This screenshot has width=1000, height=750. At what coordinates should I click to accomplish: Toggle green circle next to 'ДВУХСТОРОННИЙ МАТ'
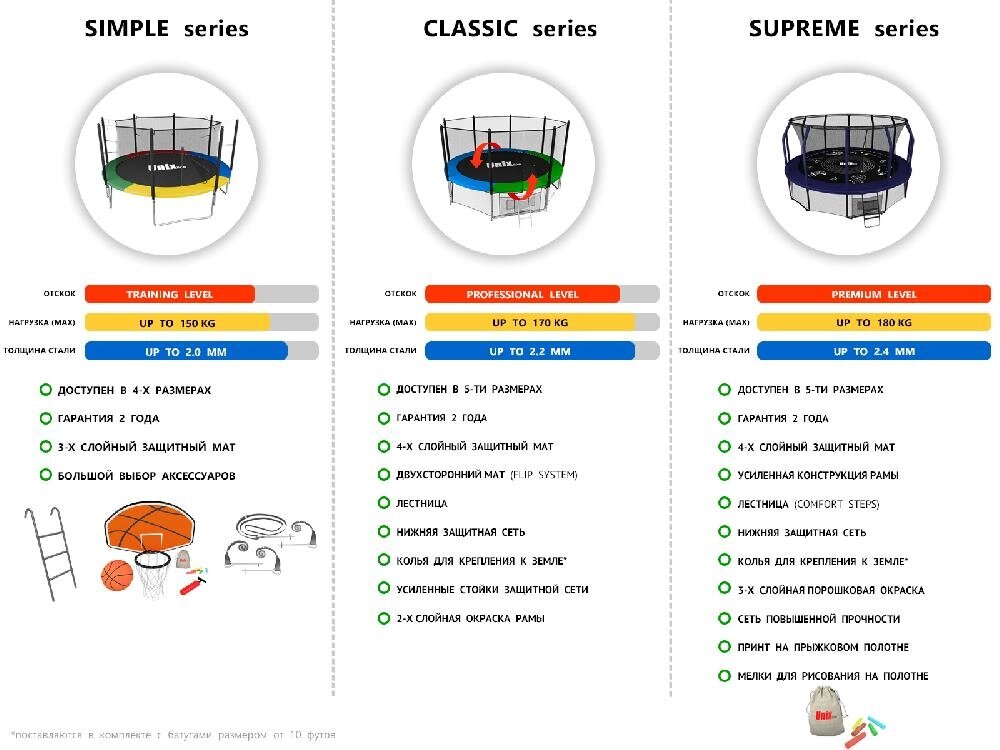(384, 475)
